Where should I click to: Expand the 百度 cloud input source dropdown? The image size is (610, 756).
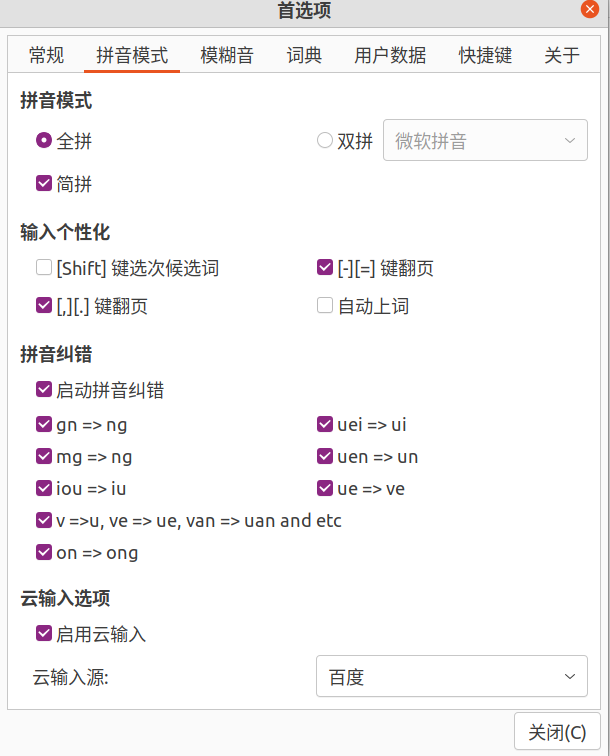pyautogui.click(x=451, y=676)
